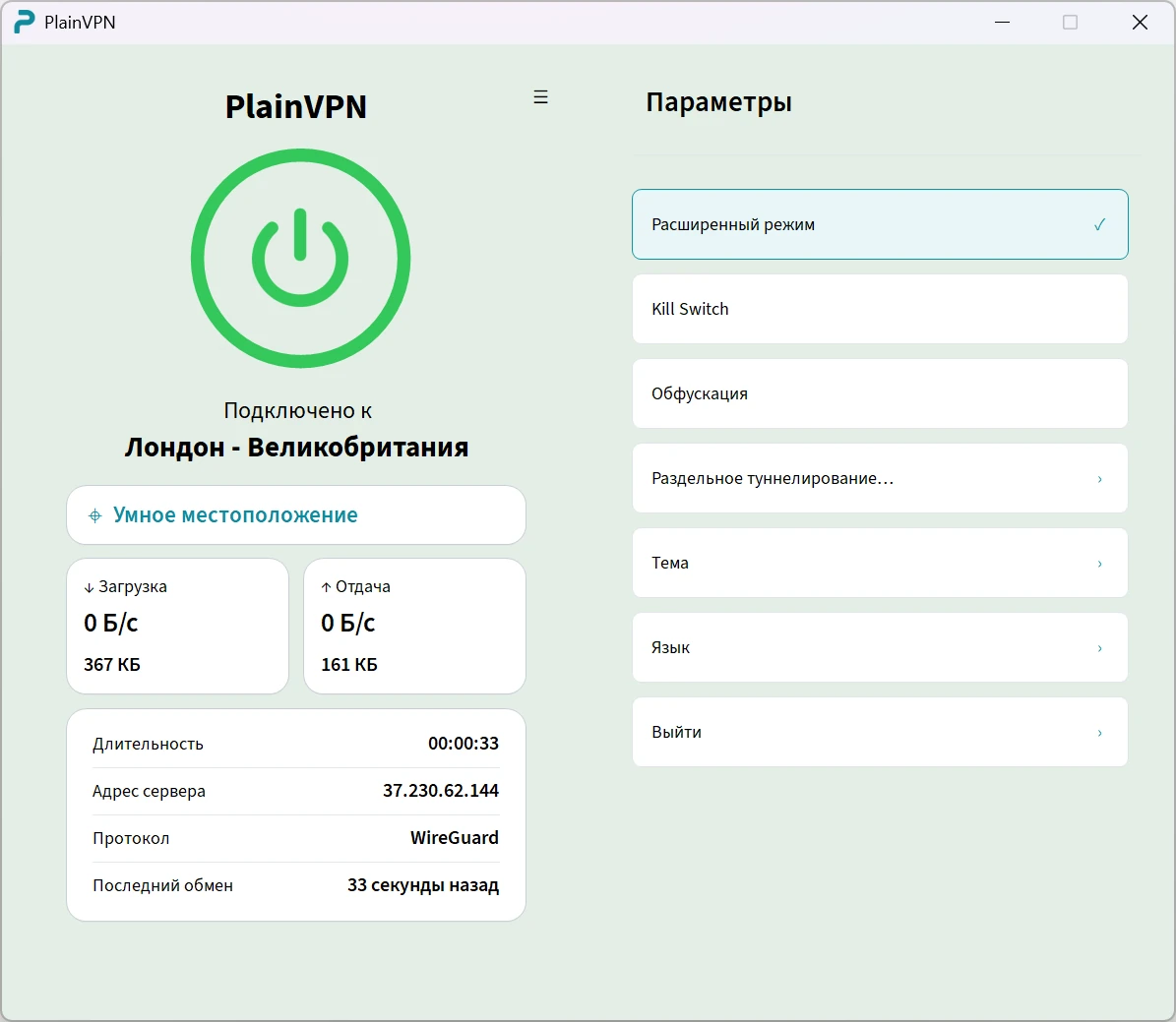
Task: Click the server address 37.230.62.144
Action: pos(440,790)
